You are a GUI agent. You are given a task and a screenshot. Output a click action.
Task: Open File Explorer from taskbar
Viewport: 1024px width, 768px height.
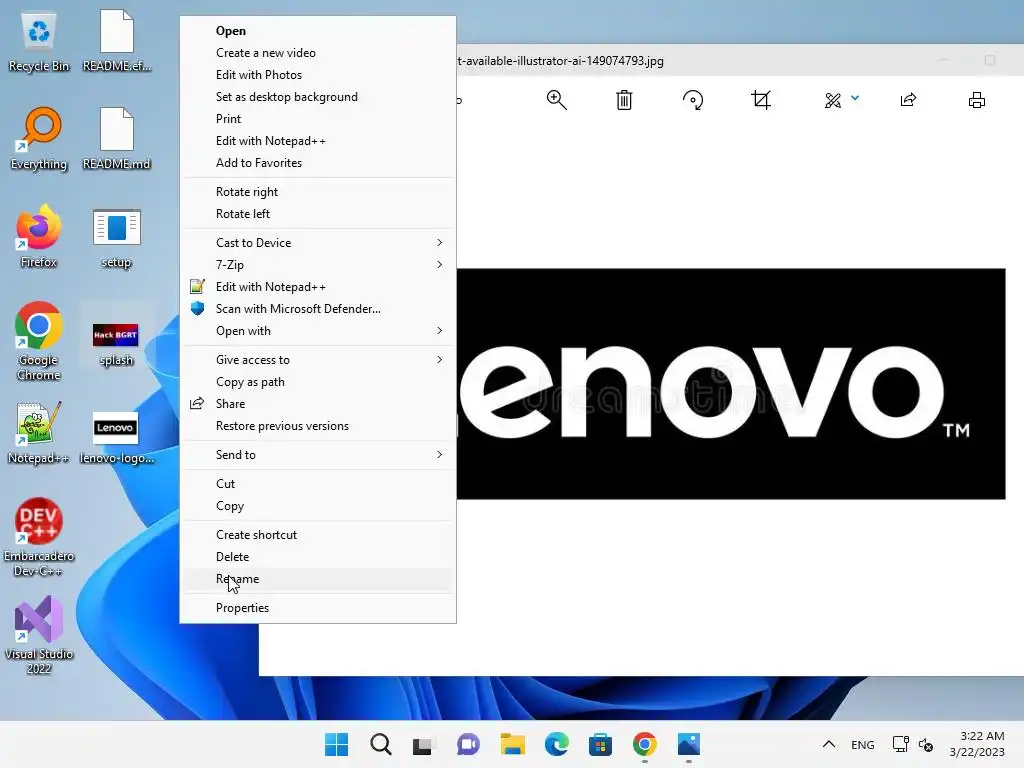513,744
